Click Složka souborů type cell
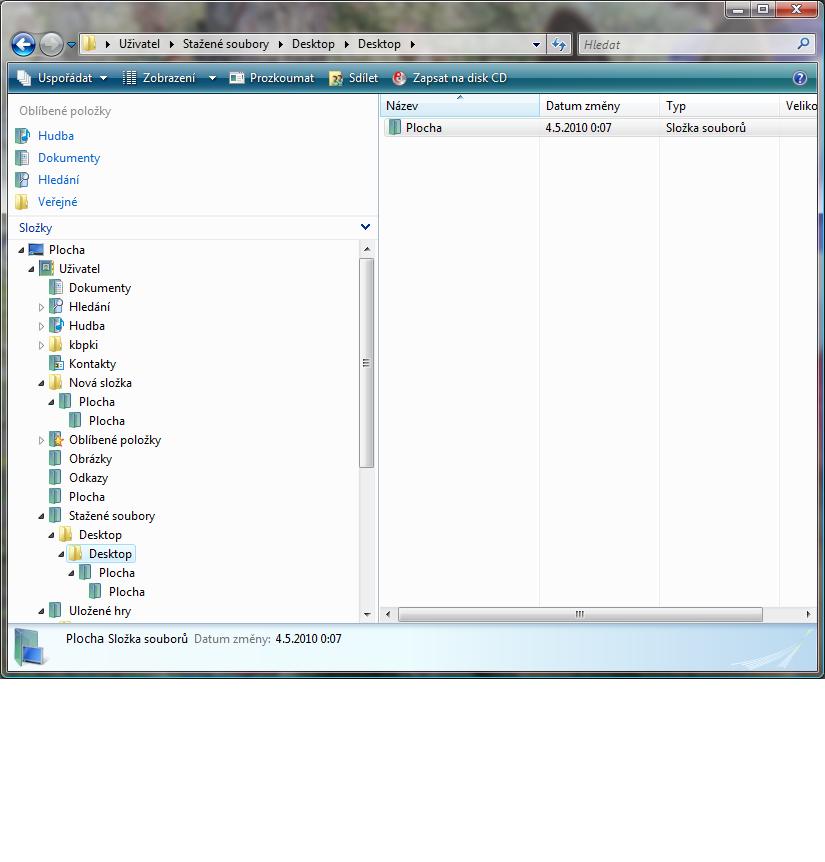 [x=705, y=128]
